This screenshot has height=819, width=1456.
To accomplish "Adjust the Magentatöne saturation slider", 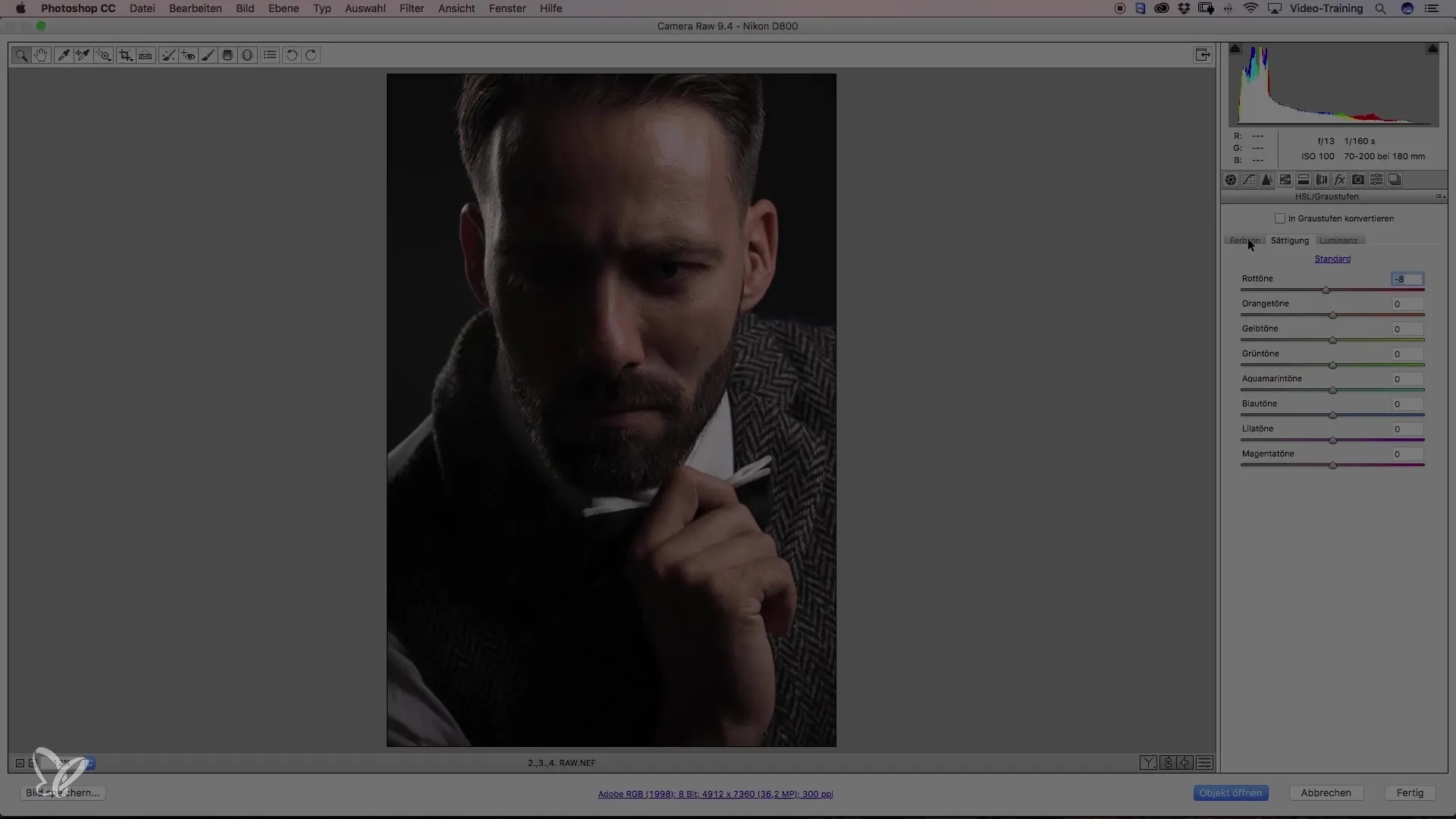I will pos(1332,466).
